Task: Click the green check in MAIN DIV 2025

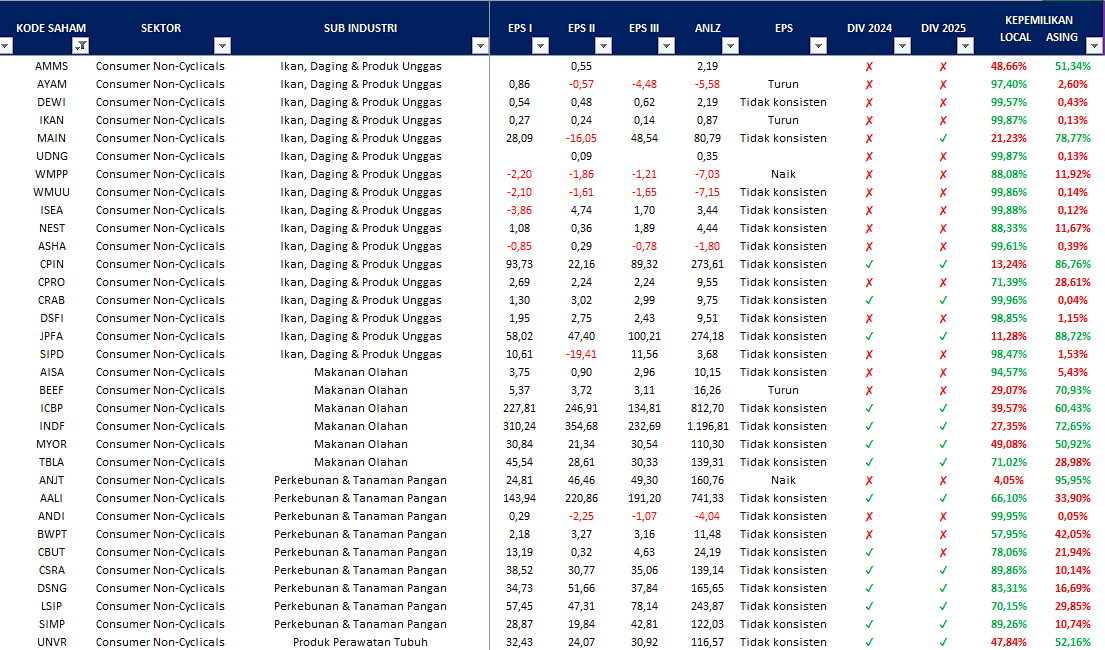Action: [x=943, y=138]
